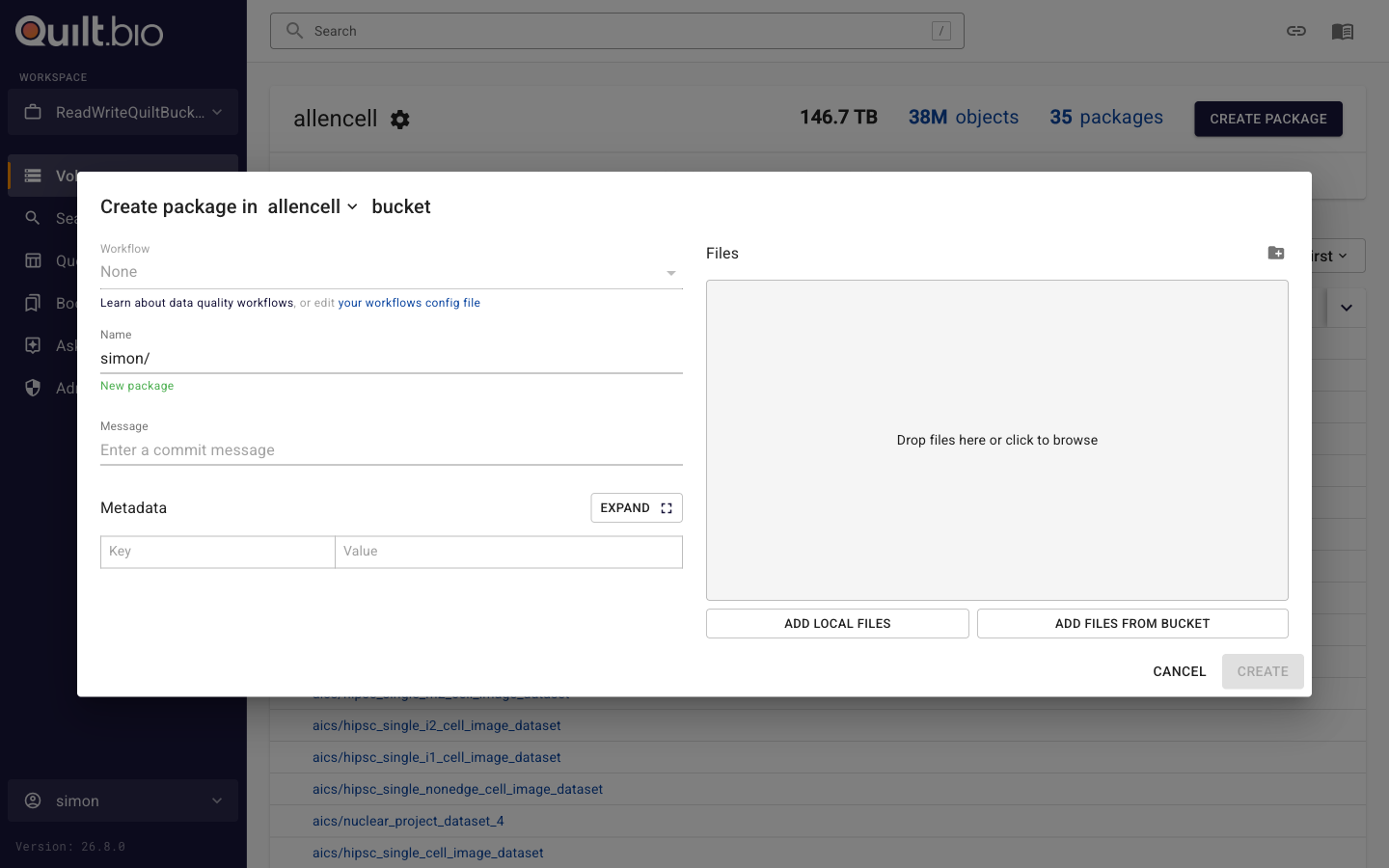The width and height of the screenshot is (1389, 868).
Task: Open the sort dropdown behind the dialog
Action: tap(1339, 256)
